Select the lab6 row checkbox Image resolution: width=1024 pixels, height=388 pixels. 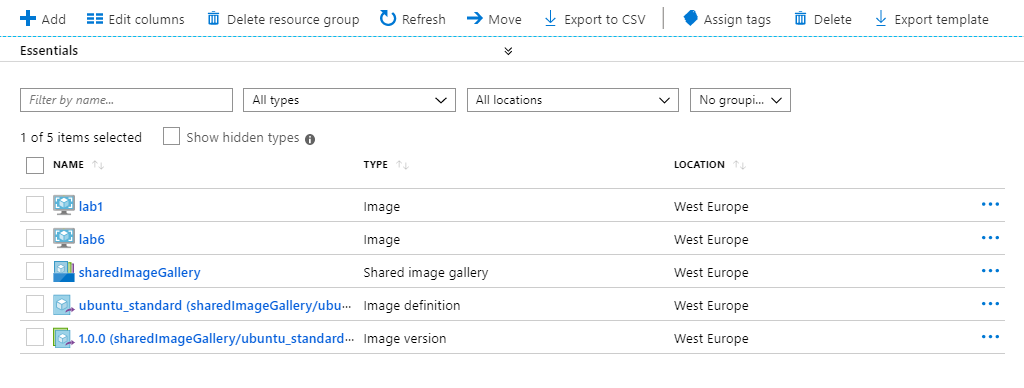(x=35, y=238)
